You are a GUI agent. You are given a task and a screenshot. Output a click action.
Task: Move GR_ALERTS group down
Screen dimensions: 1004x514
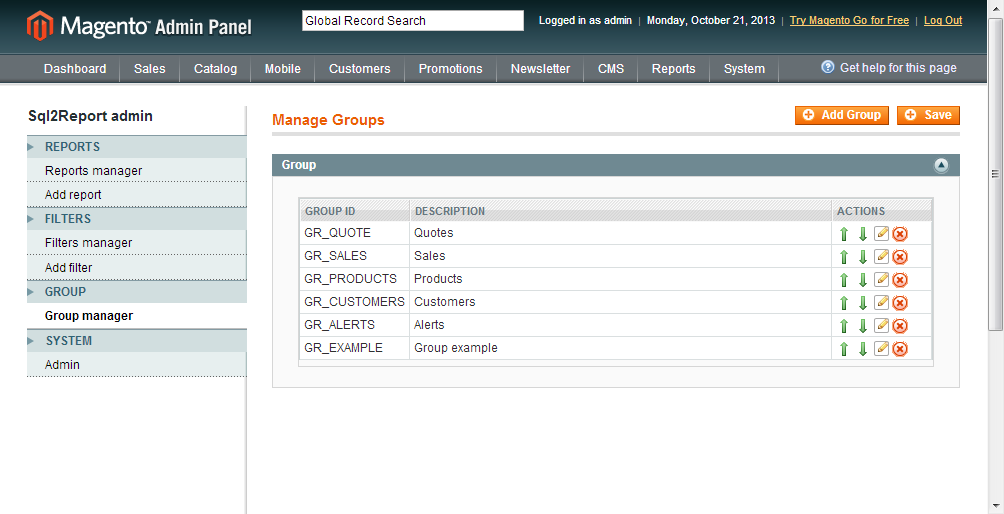coord(862,326)
